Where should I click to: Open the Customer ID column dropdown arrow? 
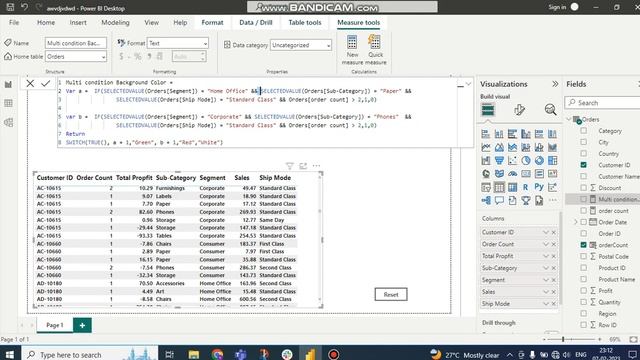coord(546,232)
